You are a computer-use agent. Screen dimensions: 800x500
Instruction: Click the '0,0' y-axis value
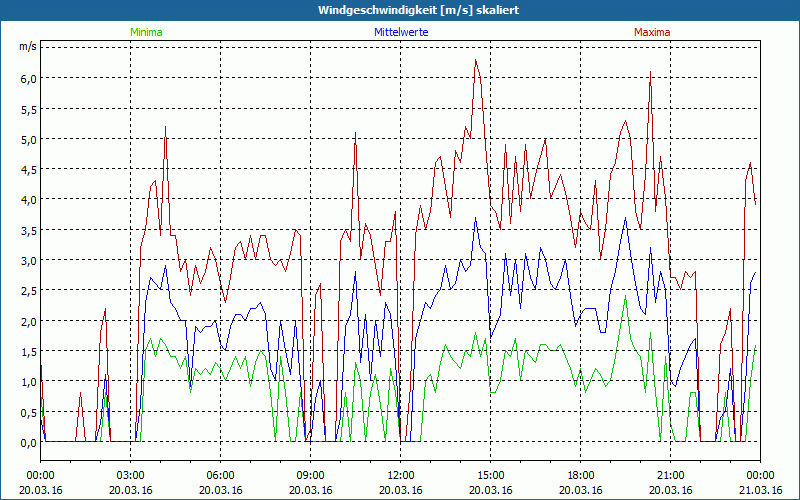tap(28, 443)
